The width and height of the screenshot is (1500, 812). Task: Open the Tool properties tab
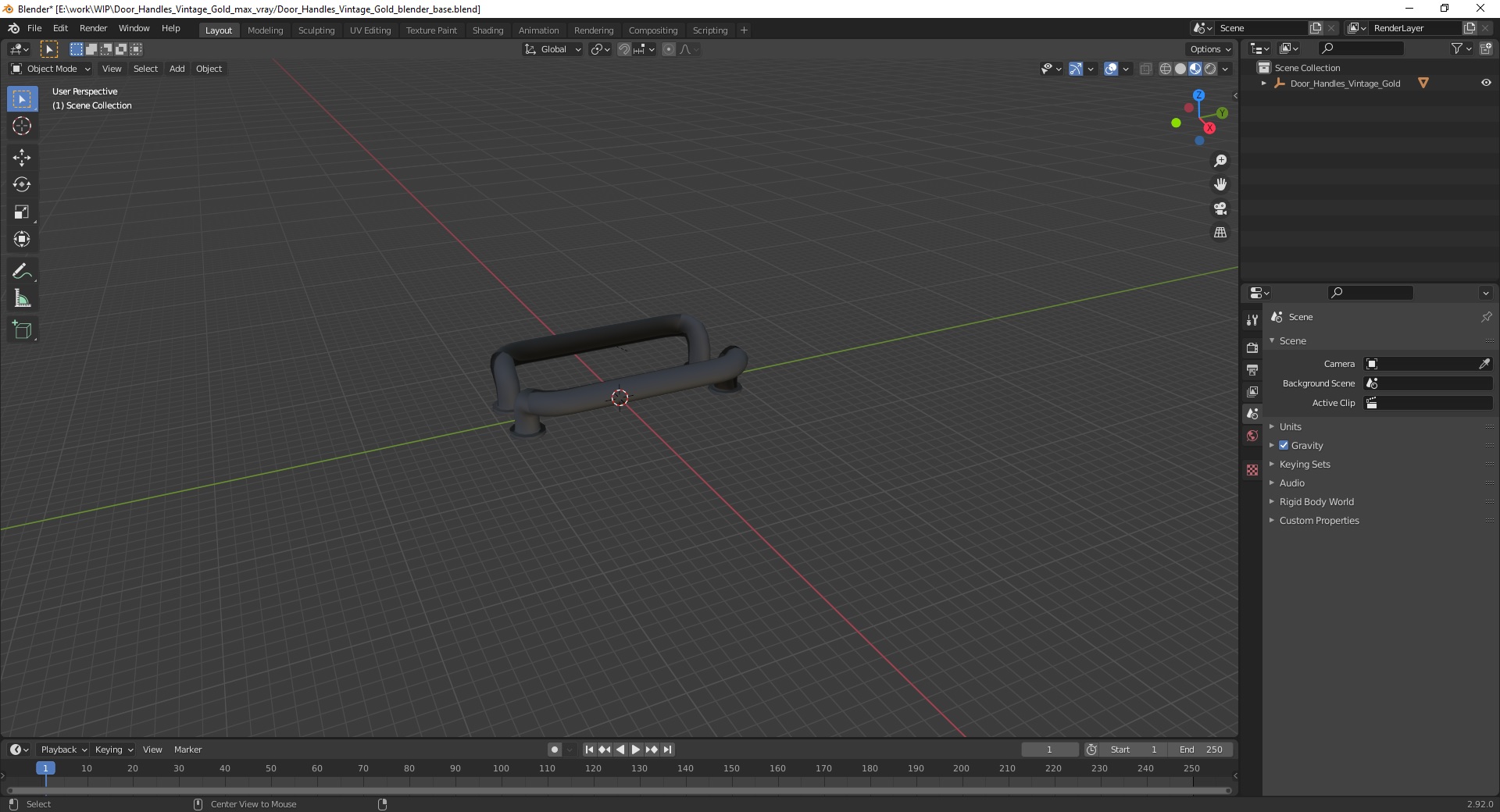[1252, 320]
